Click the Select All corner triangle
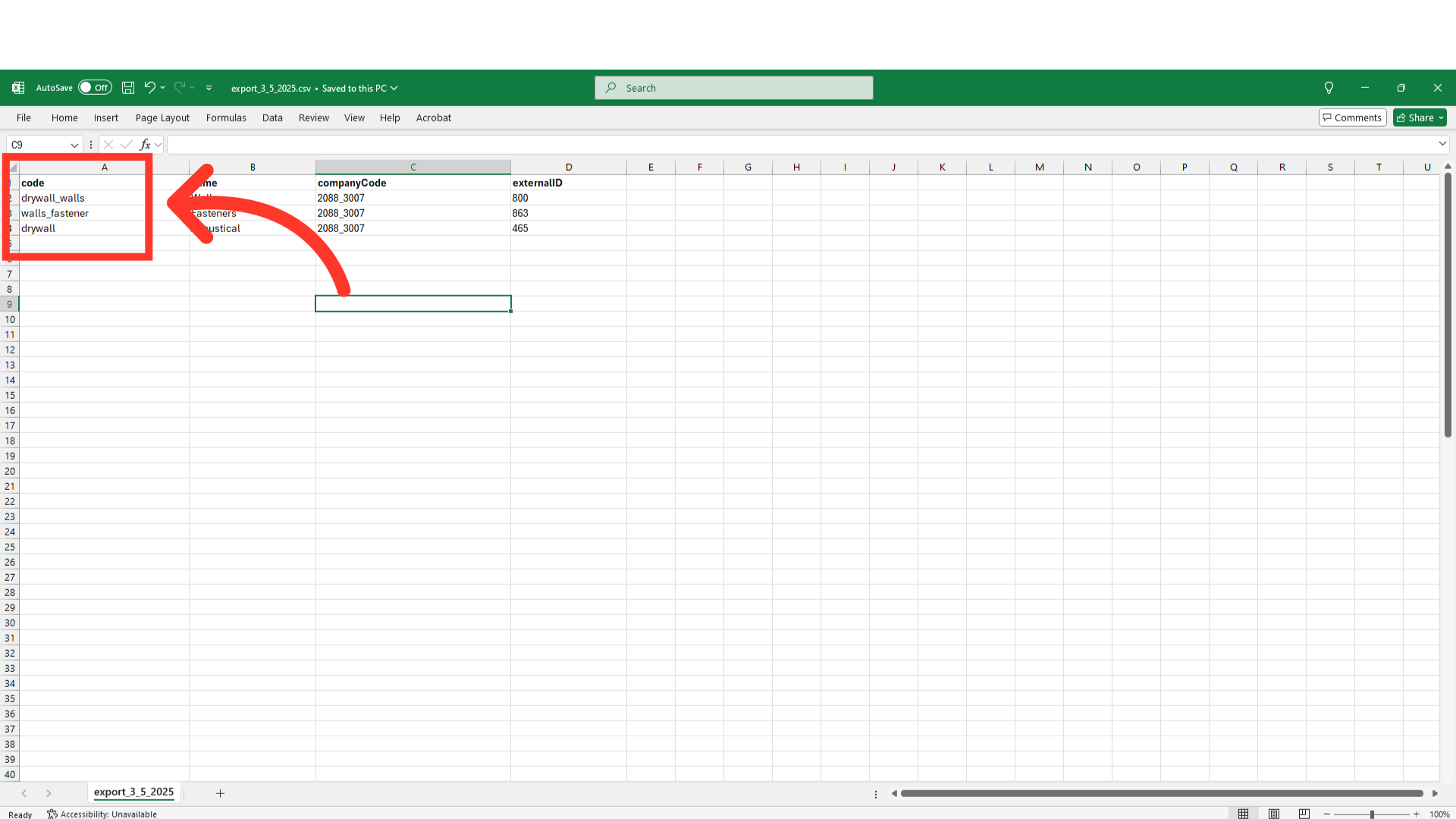 [13, 168]
